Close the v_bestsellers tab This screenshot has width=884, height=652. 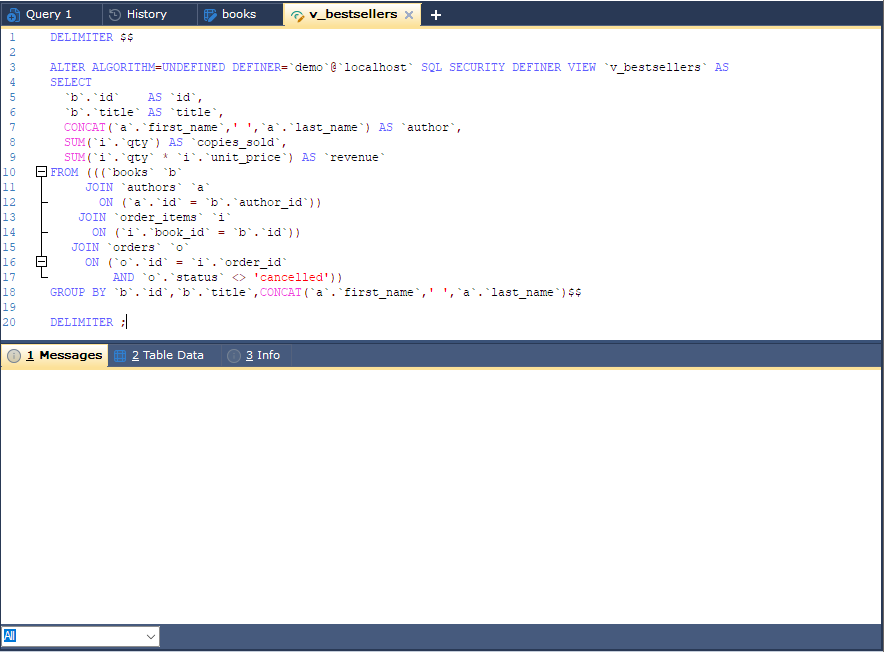click(409, 15)
